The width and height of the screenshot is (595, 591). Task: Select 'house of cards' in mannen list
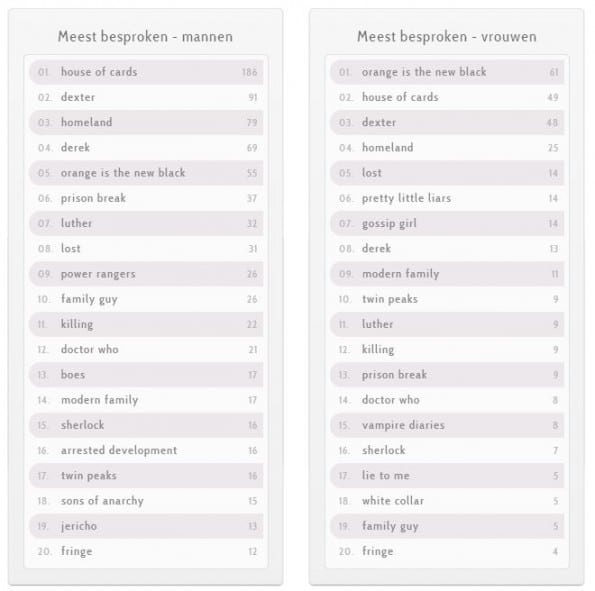(146, 72)
